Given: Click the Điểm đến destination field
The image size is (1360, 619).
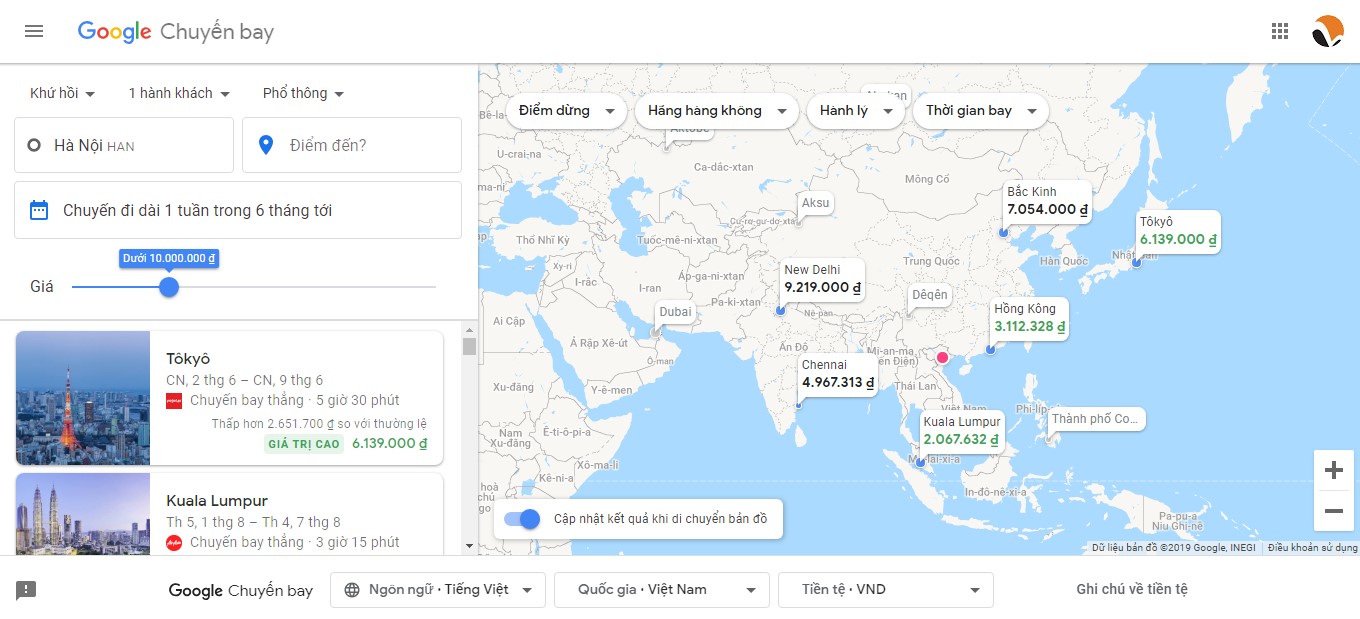Looking at the screenshot, I should point(352,145).
